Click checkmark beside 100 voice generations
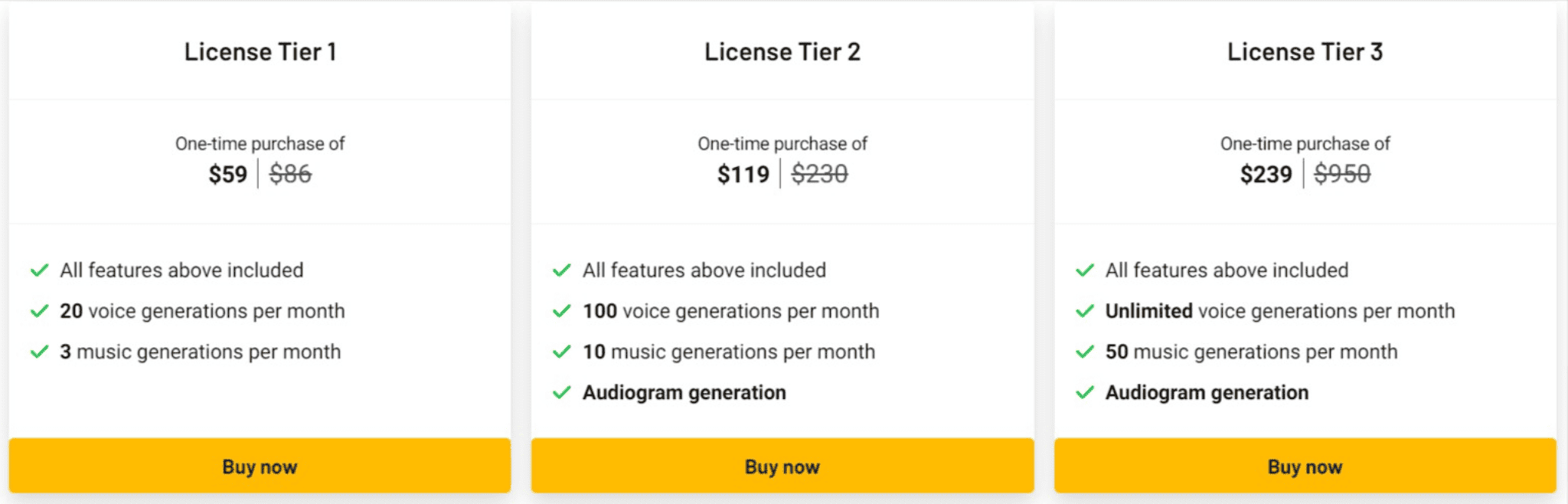Screen dimensions: 1568x504 click(x=562, y=311)
